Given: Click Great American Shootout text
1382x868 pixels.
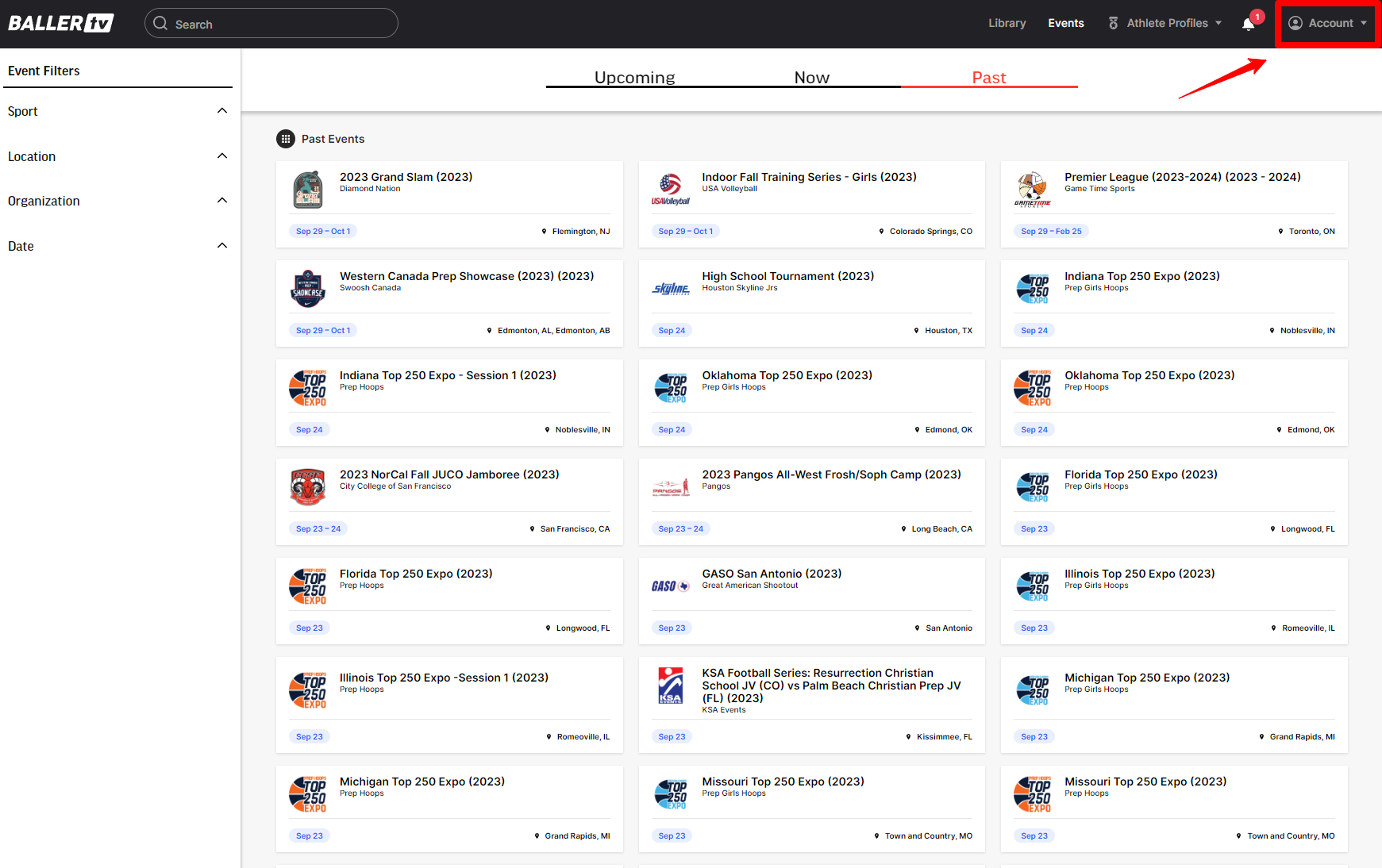Looking at the screenshot, I should [750, 586].
